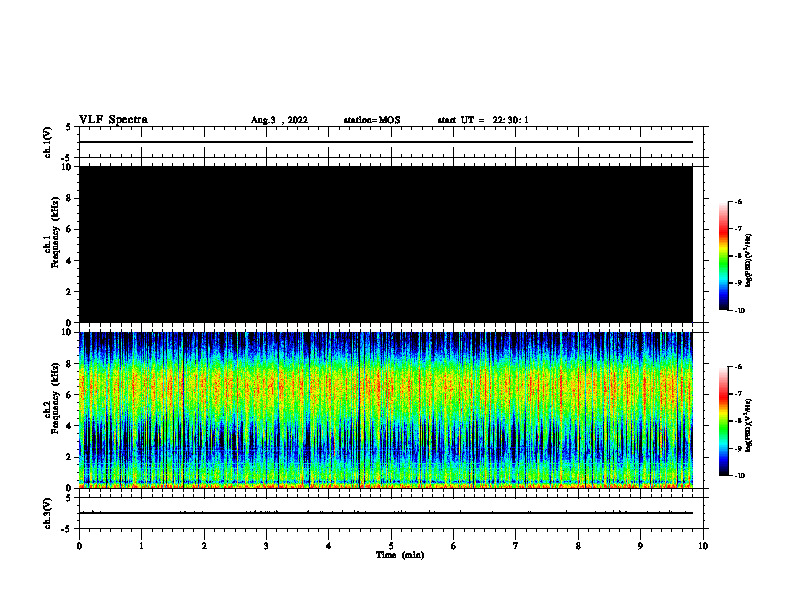792x612 pixels.
Task: Click the "Aug.3 , 2022" date label
Action: click(x=279, y=120)
